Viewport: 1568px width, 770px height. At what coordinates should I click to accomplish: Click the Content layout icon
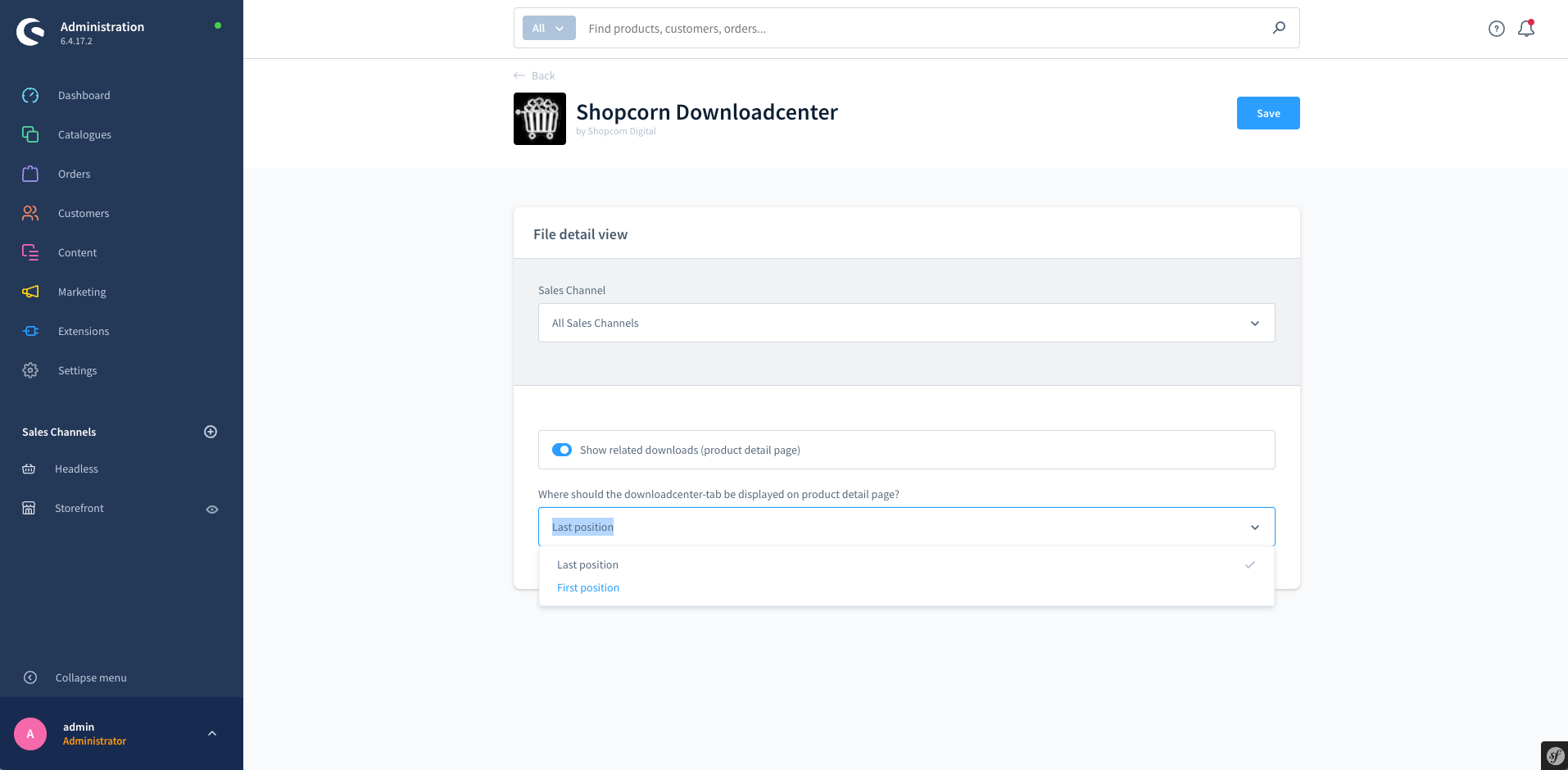30,252
